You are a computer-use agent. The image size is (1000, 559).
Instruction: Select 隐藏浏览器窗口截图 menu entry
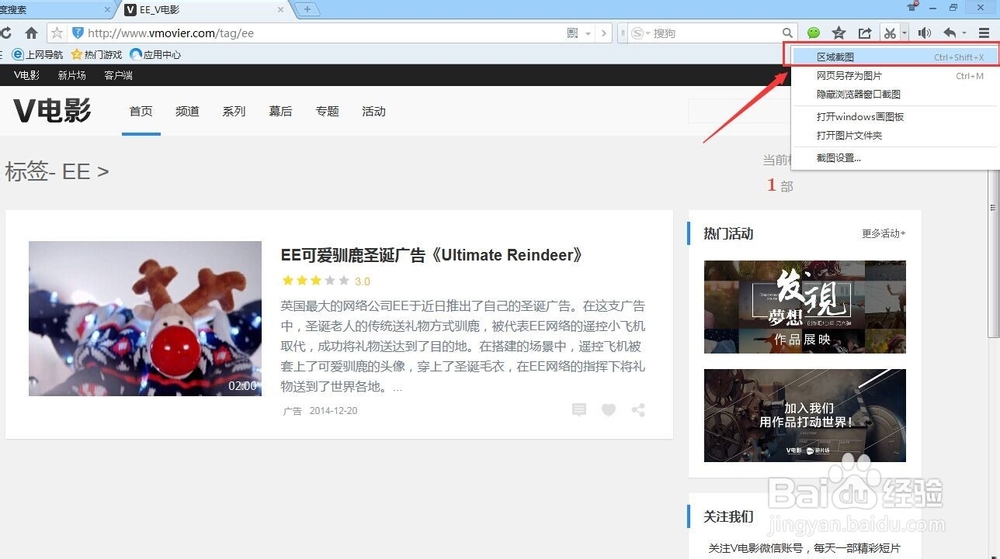895,94
